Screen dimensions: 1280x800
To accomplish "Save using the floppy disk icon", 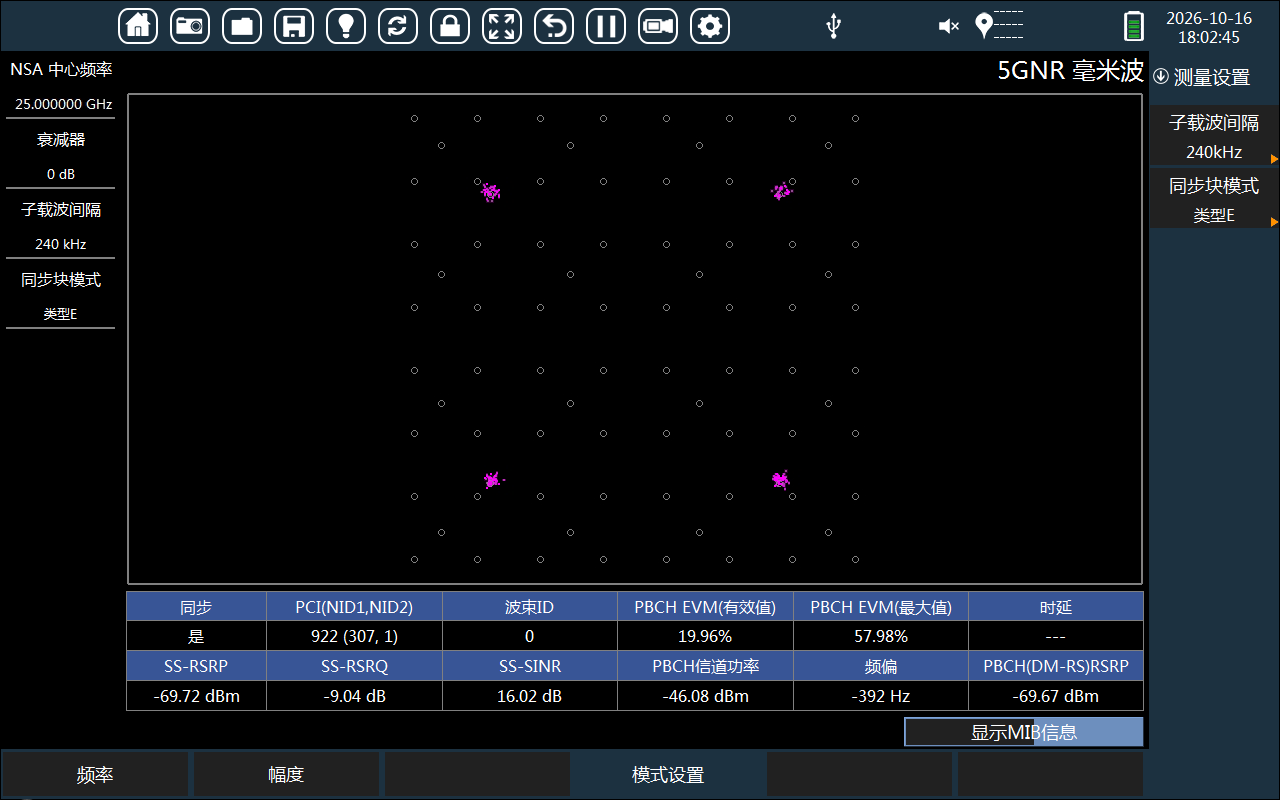I will pyautogui.click(x=294, y=26).
